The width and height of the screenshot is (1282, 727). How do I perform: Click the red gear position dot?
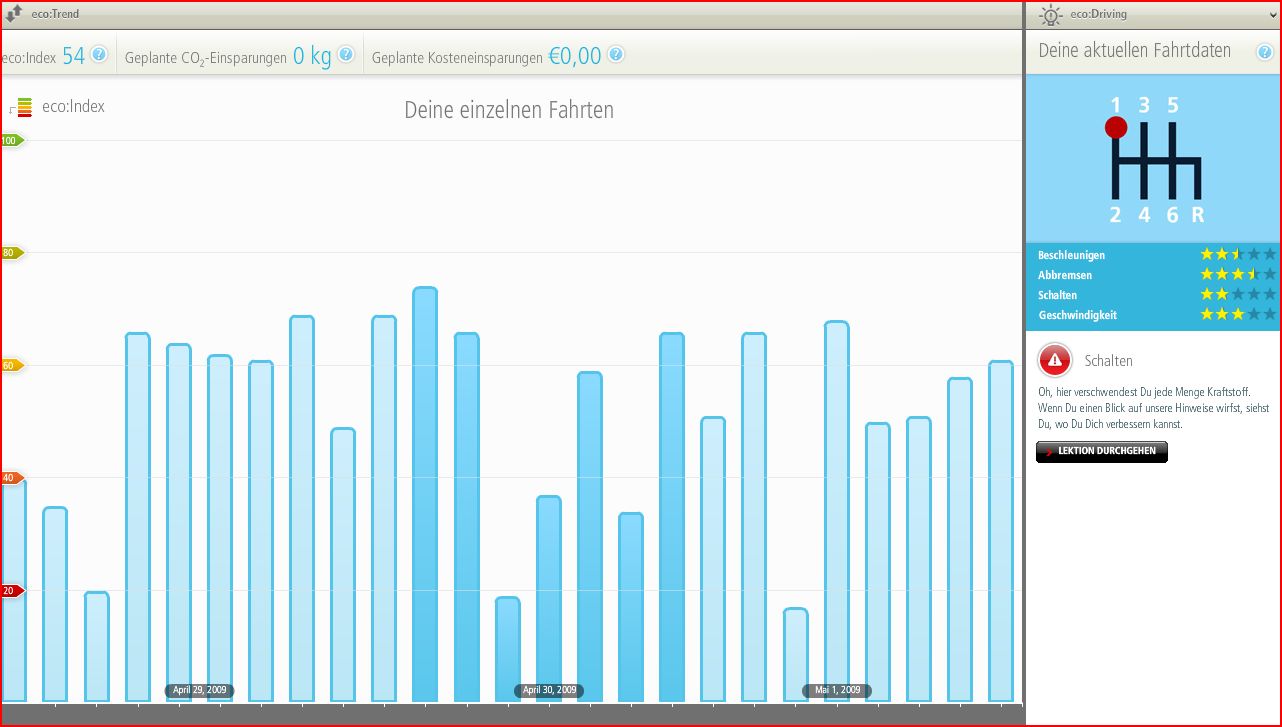(1116, 128)
